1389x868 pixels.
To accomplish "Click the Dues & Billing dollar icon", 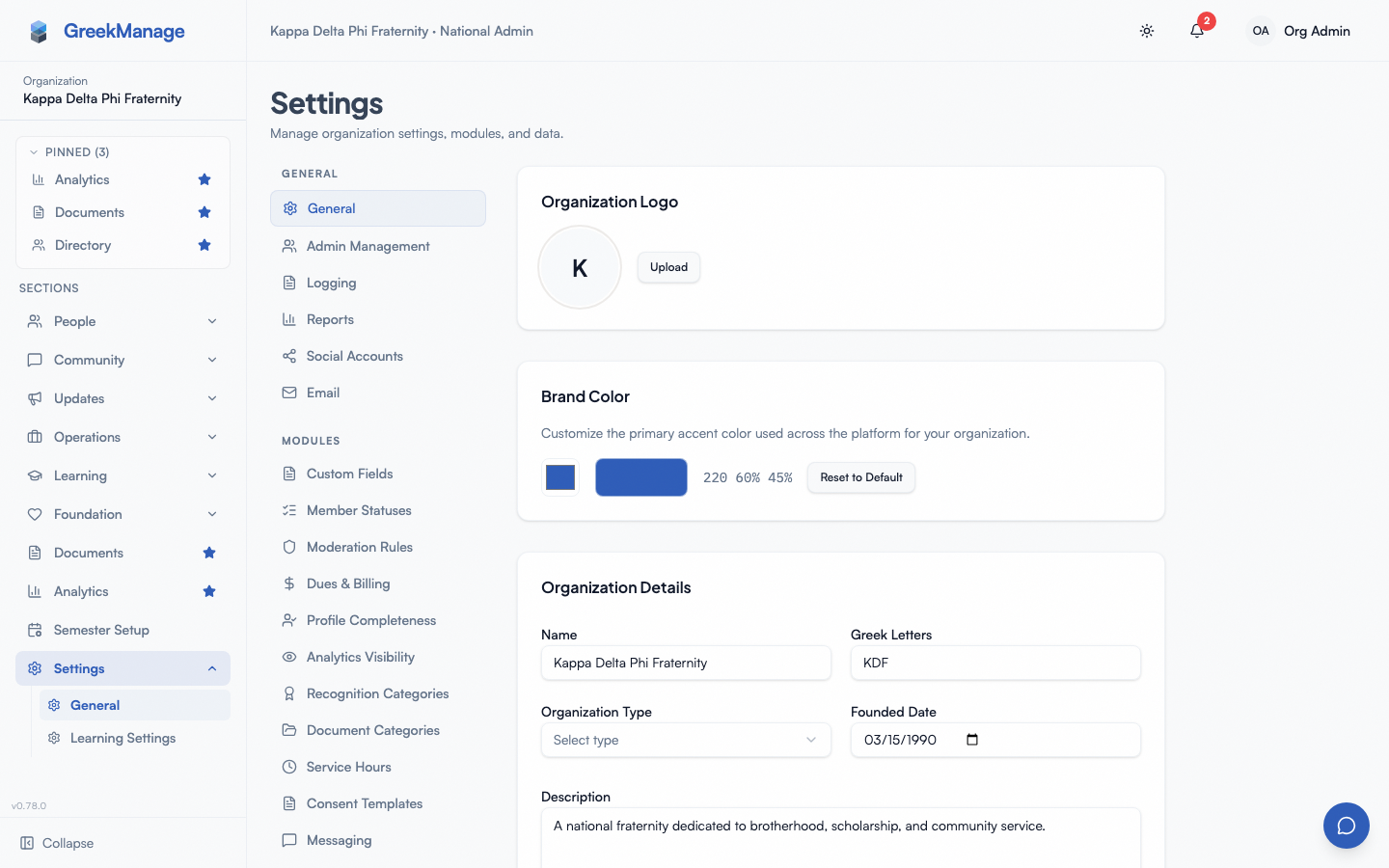I will click(289, 583).
